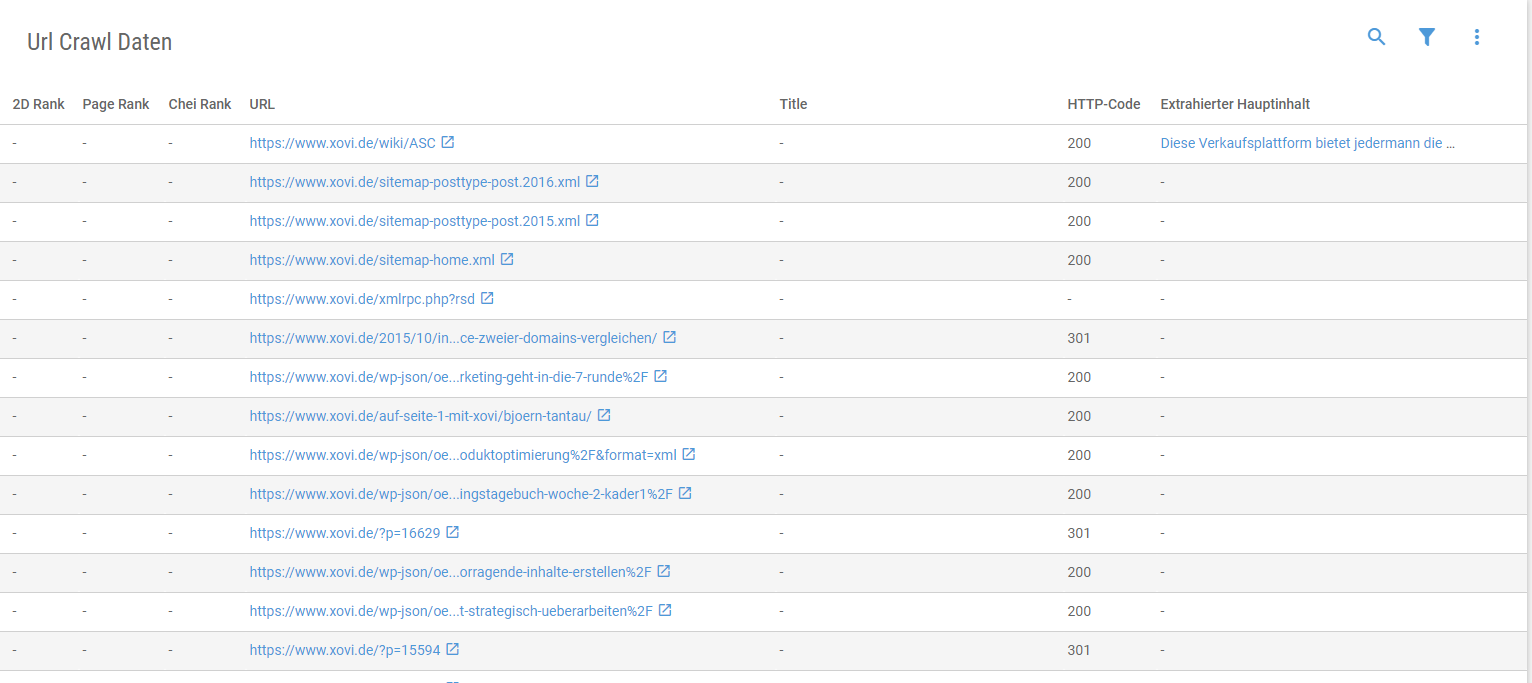Image resolution: width=1532 pixels, height=683 pixels.
Task: Follow the rketing-geht-in-die-7-runde link
Action: tap(449, 377)
